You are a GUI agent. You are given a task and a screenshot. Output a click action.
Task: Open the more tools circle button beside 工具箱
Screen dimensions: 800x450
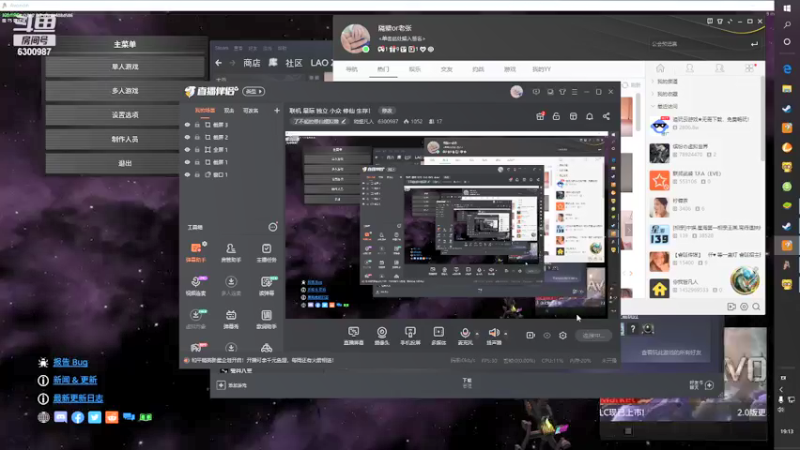click(x=272, y=227)
